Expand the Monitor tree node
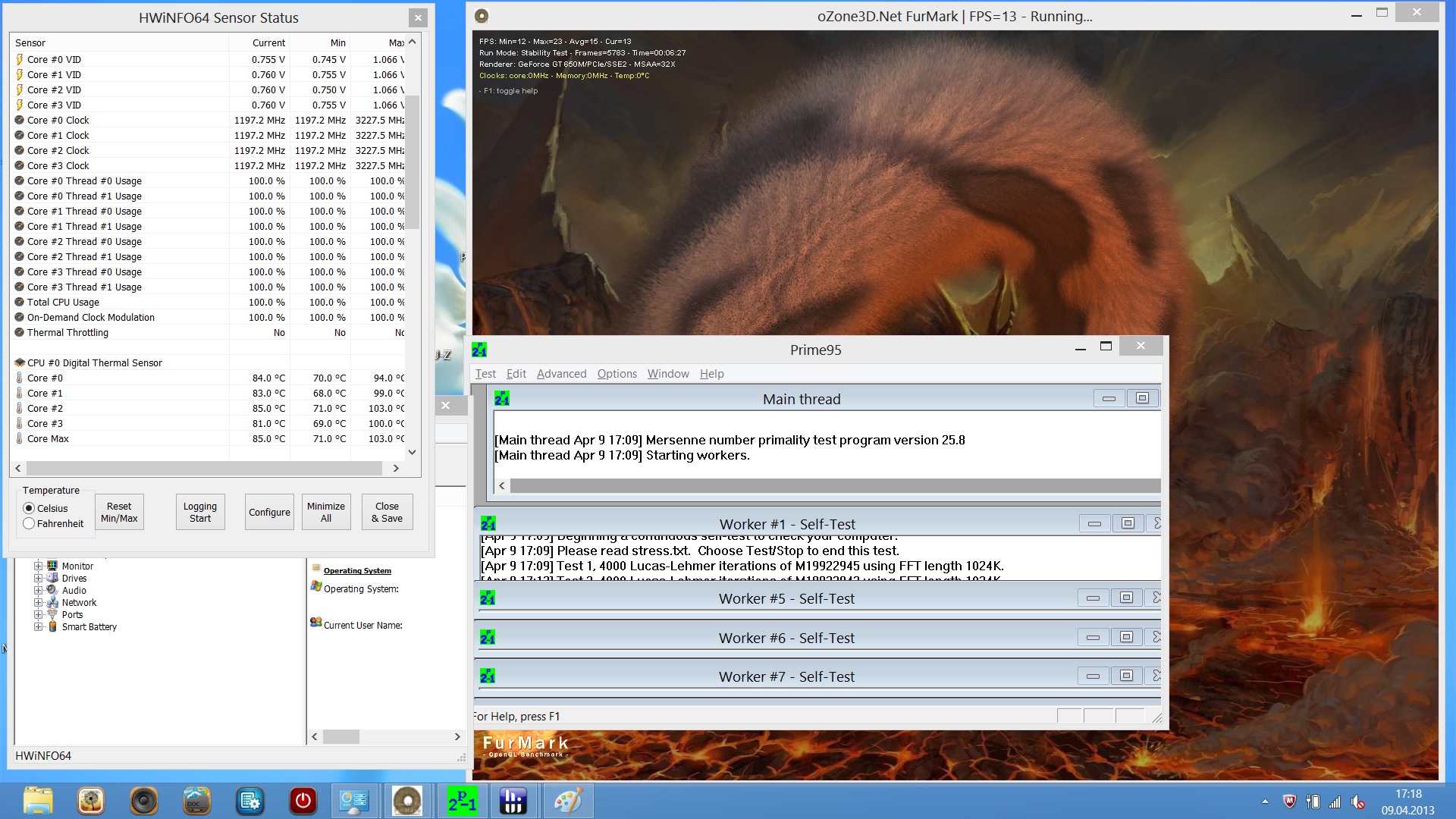Image resolution: width=1456 pixels, height=819 pixels. [x=38, y=566]
